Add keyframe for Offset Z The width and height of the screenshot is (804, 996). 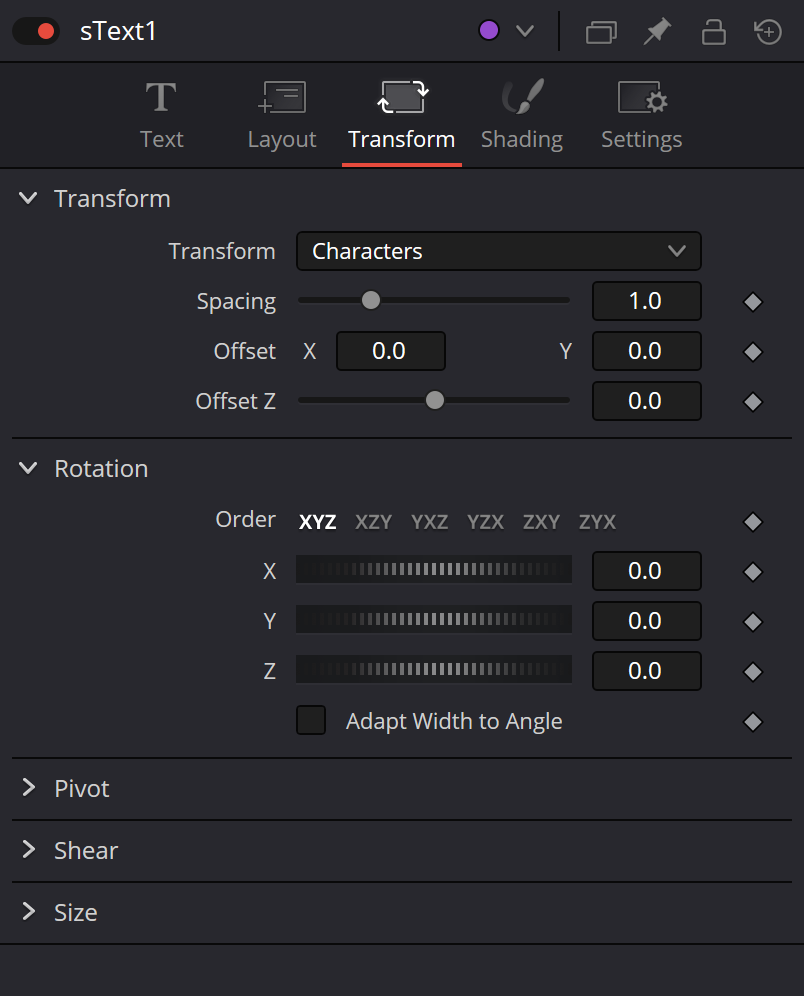(x=753, y=402)
